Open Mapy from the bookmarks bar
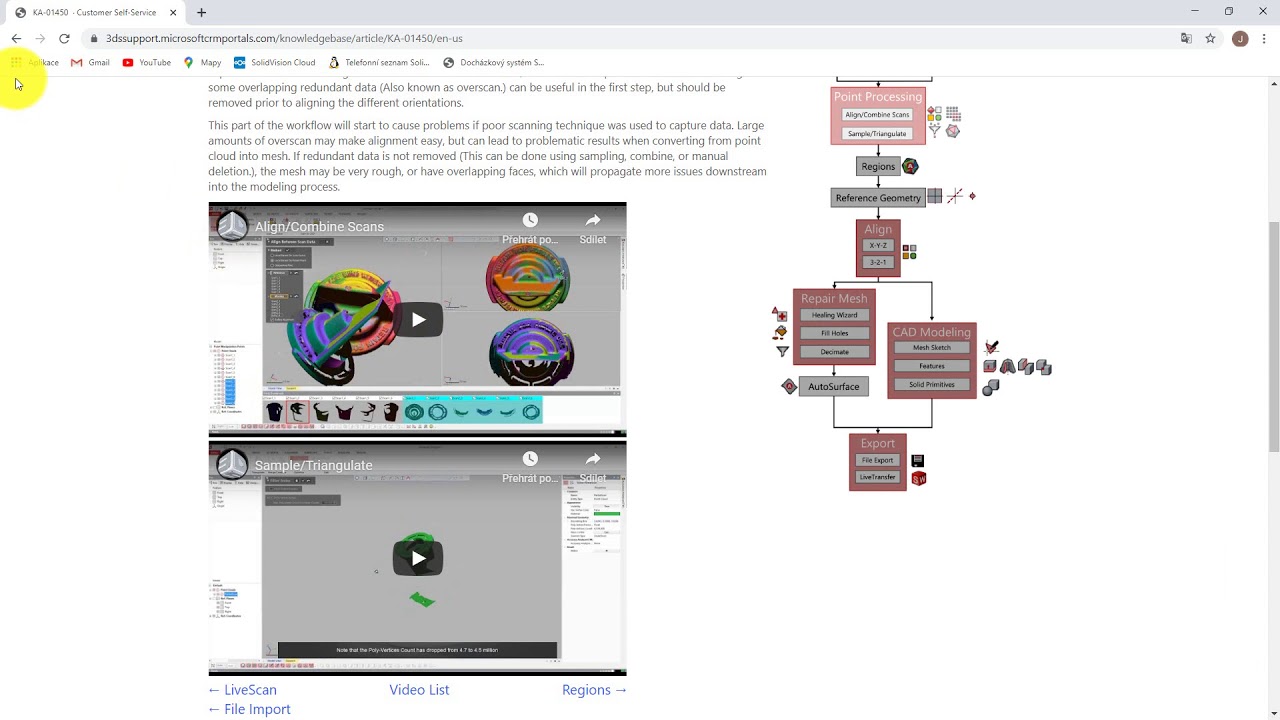The height and width of the screenshot is (720, 1280). click(x=204, y=62)
